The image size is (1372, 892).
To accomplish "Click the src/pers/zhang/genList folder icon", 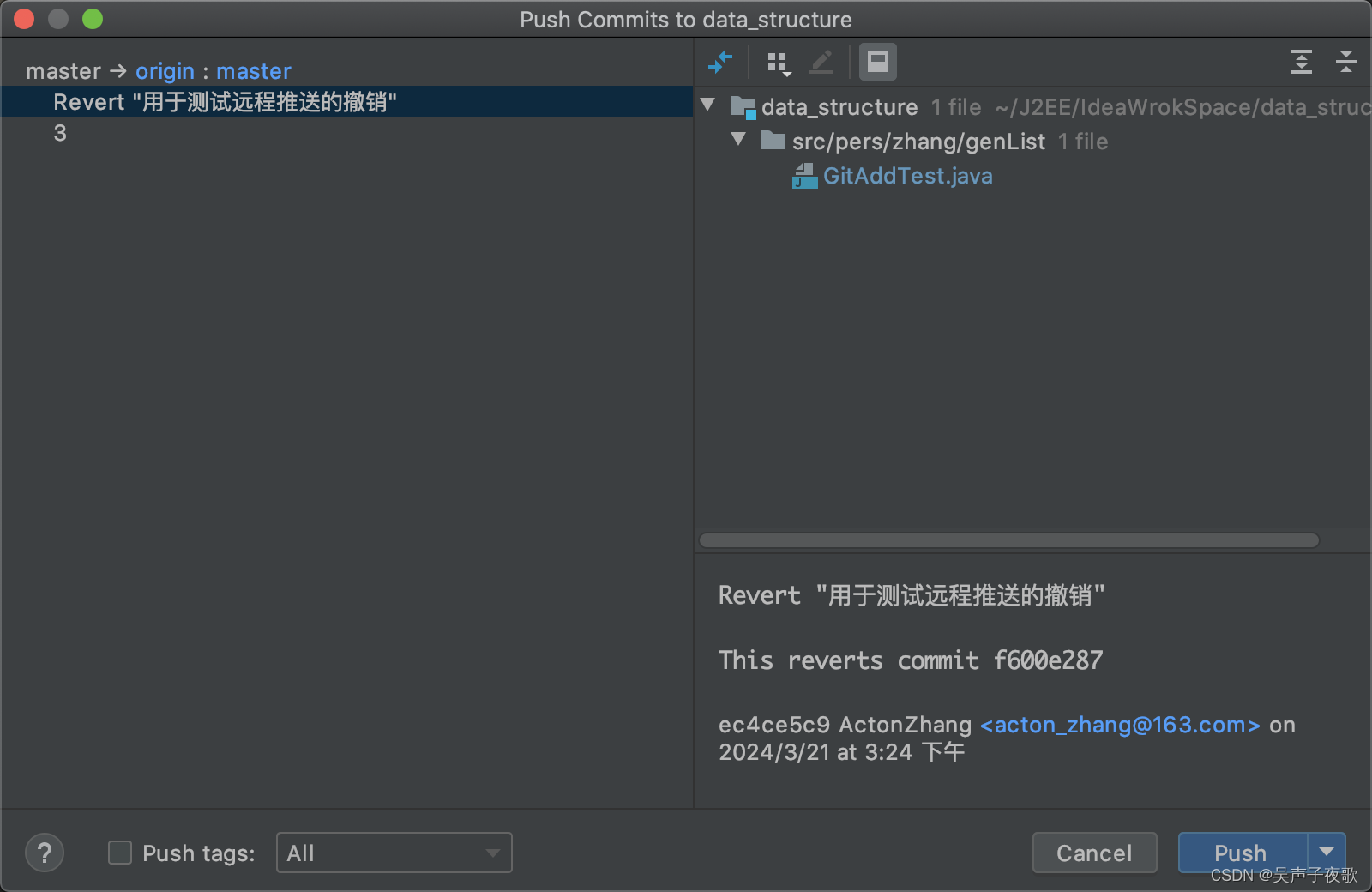I will point(773,140).
